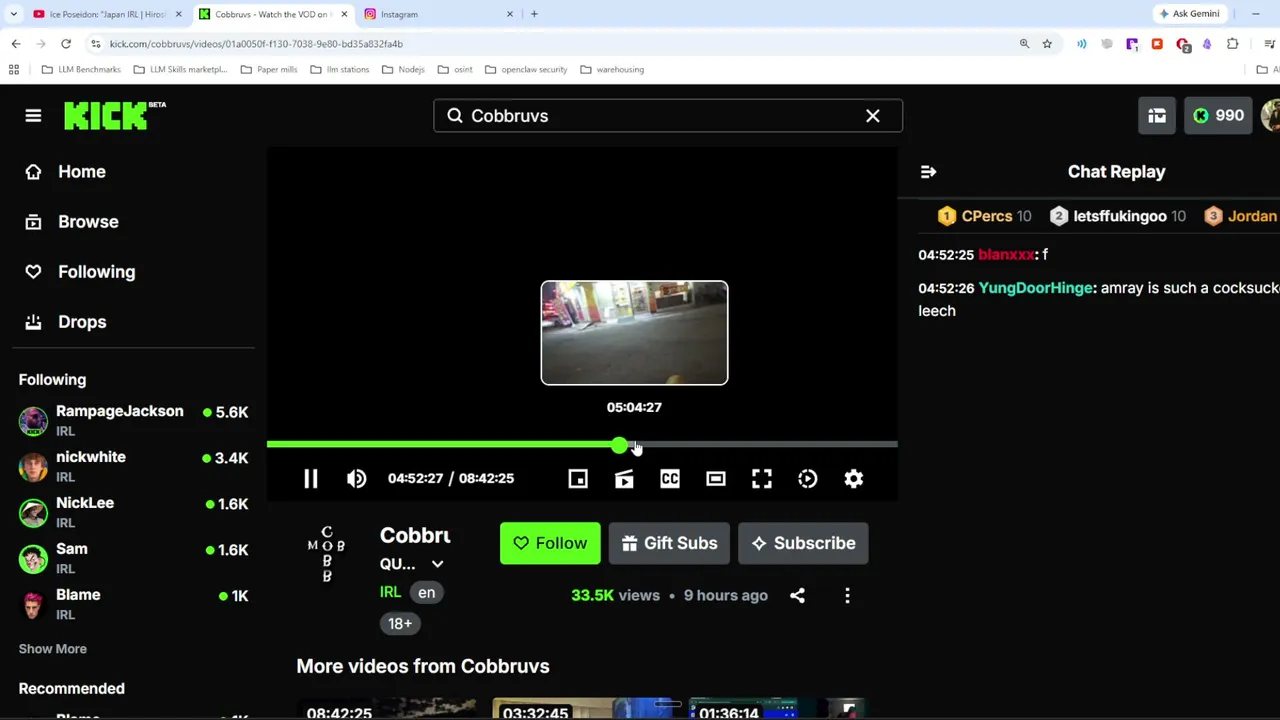Open a new browser tab

coord(534,14)
